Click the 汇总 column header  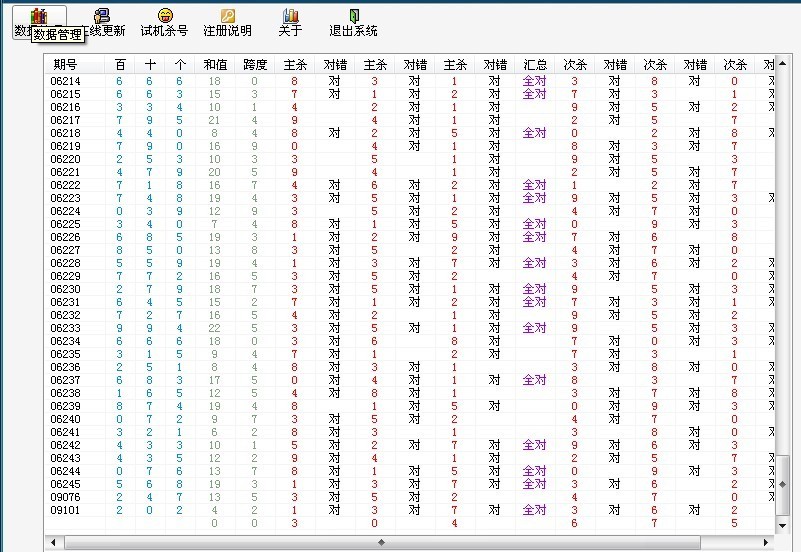pos(535,65)
